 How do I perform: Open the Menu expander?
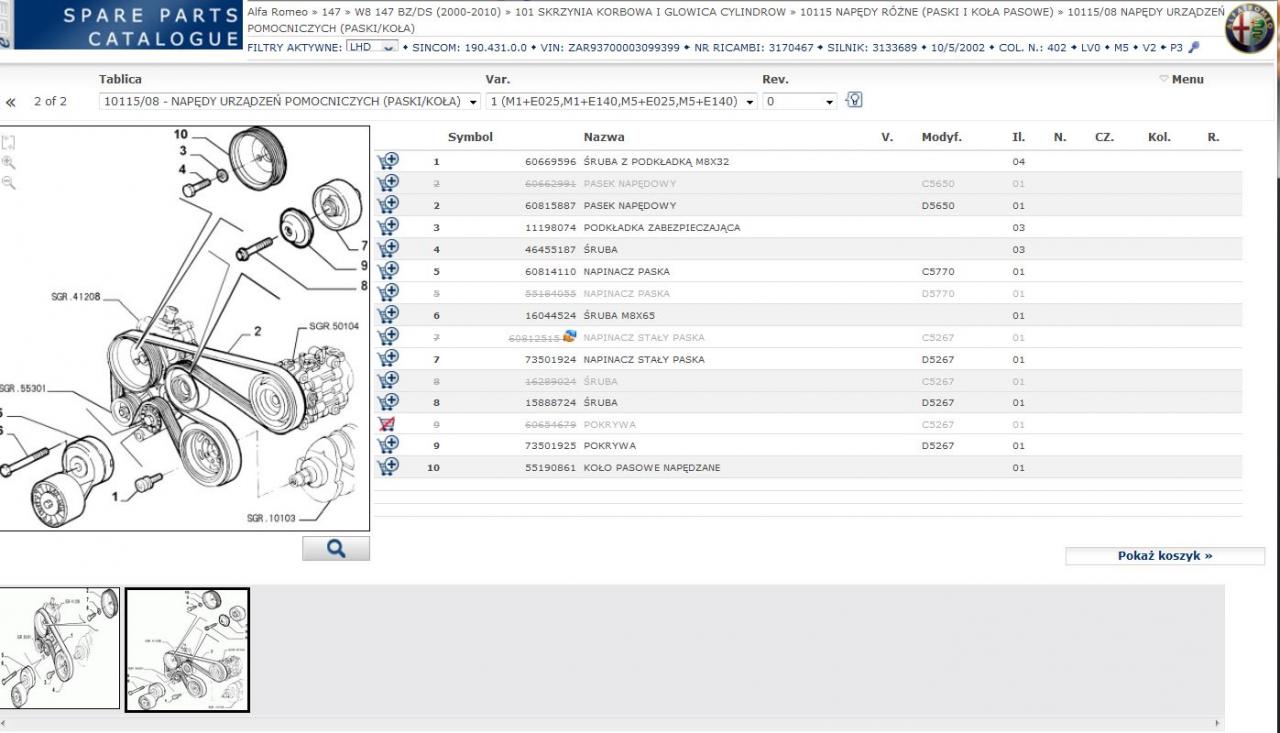pos(1181,79)
